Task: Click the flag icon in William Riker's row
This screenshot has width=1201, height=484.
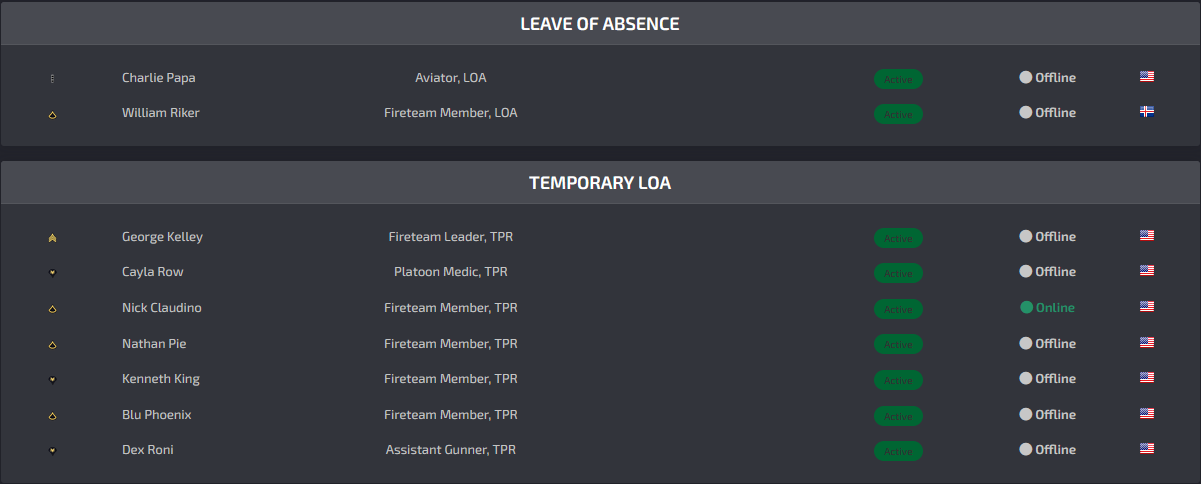Action: (x=1147, y=112)
